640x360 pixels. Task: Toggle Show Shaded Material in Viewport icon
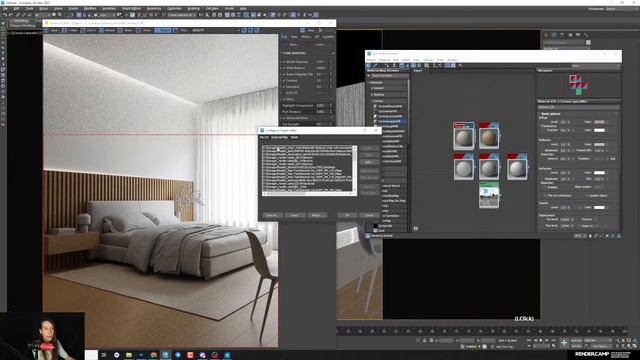coord(413,65)
